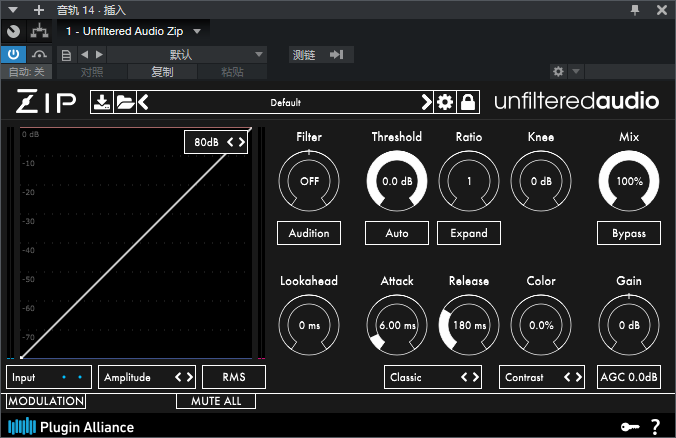Toggle the RMS detection button
This screenshot has height=438, width=676.
click(234, 377)
